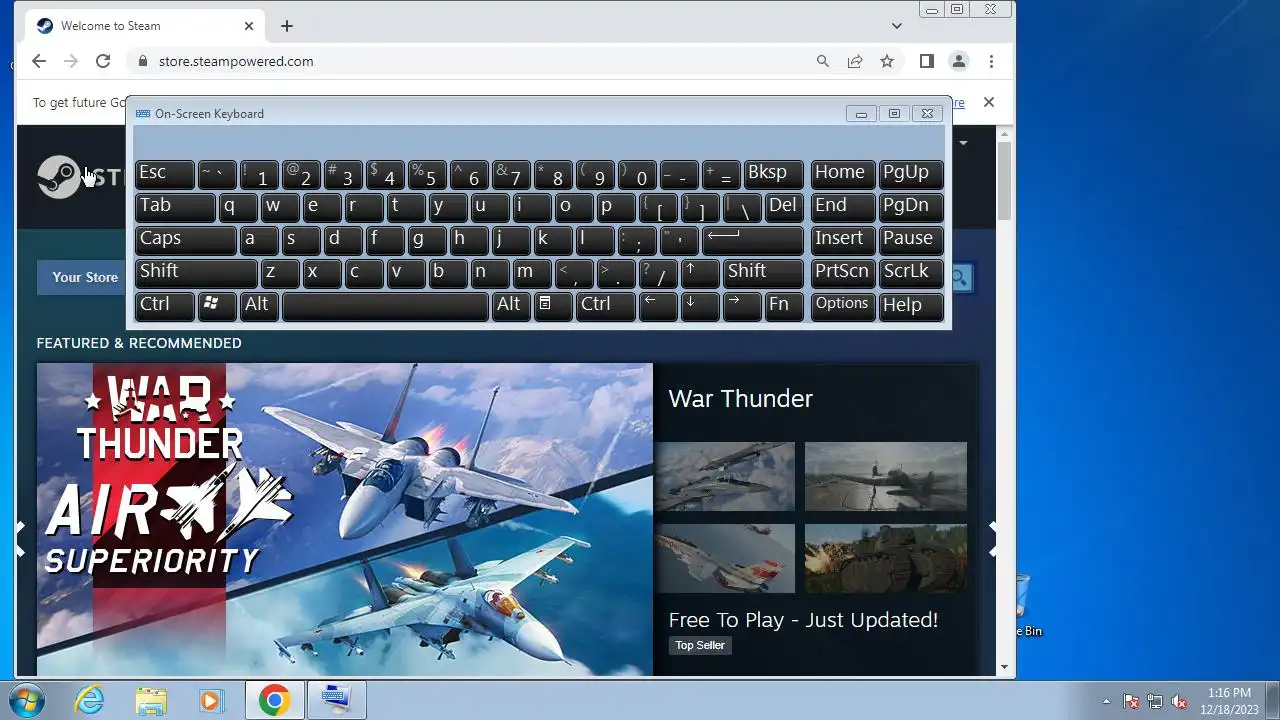Screen dimensions: 1280x720
Task: Open Windows Explorer folder in taskbar
Action: (x=151, y=700)
